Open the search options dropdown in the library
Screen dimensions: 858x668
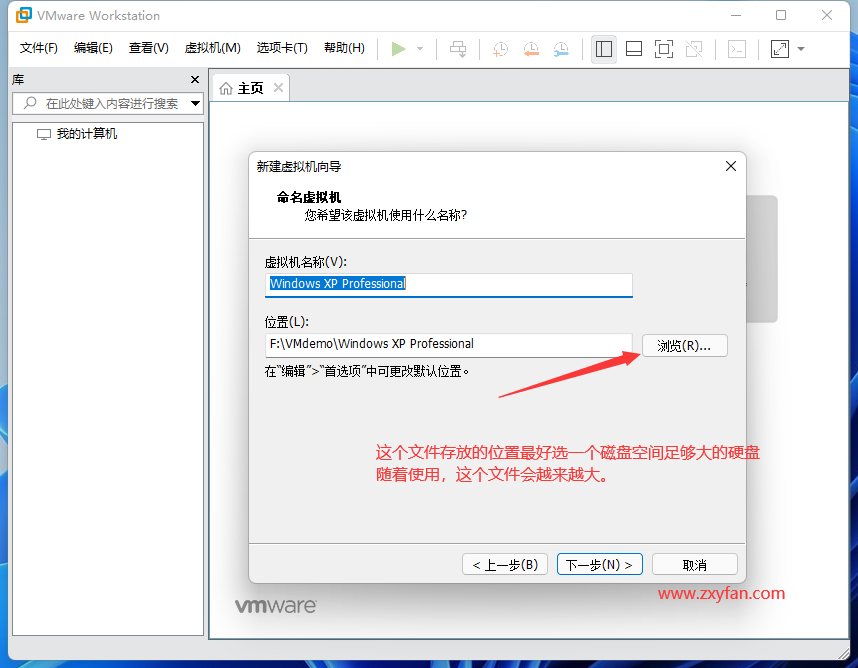(x=196, y=103)
